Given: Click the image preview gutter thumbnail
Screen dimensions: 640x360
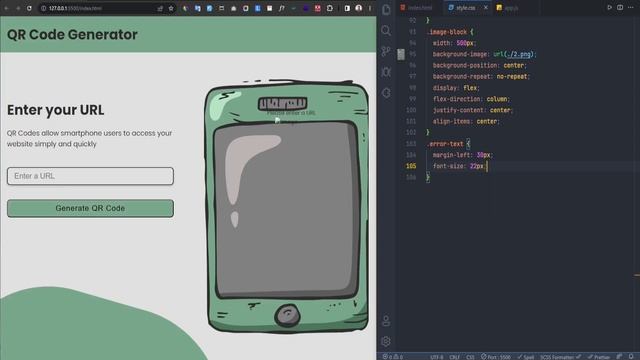Looking at the screenshot, I should tap(401, 54).
